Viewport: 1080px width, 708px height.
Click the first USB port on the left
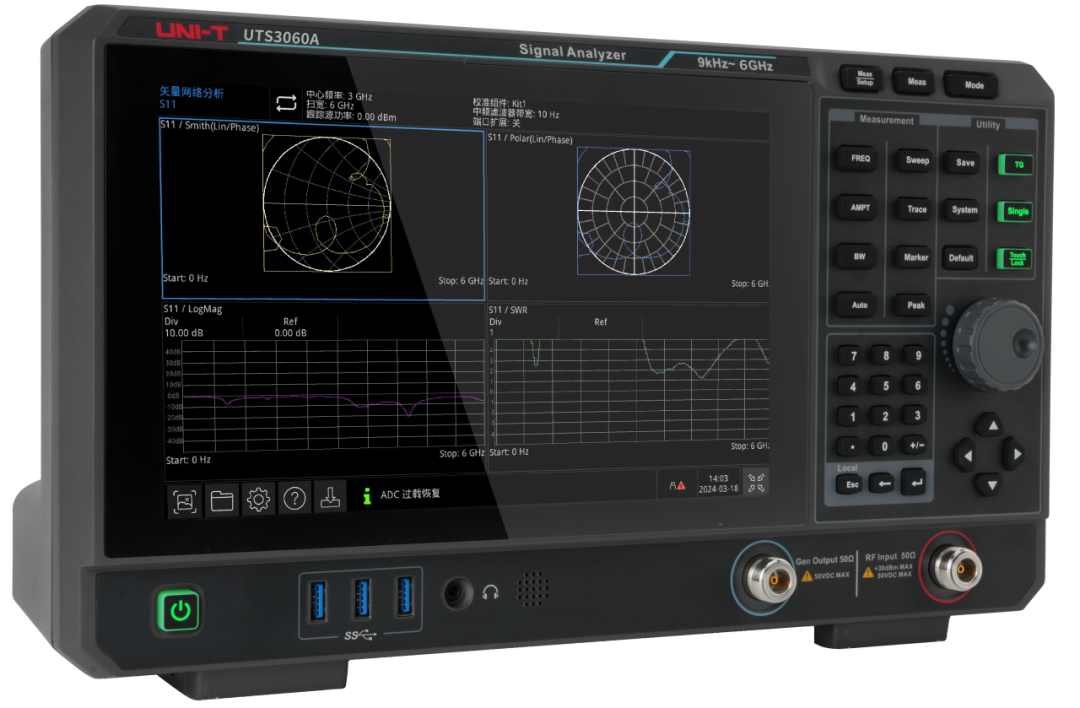(318, 601)
